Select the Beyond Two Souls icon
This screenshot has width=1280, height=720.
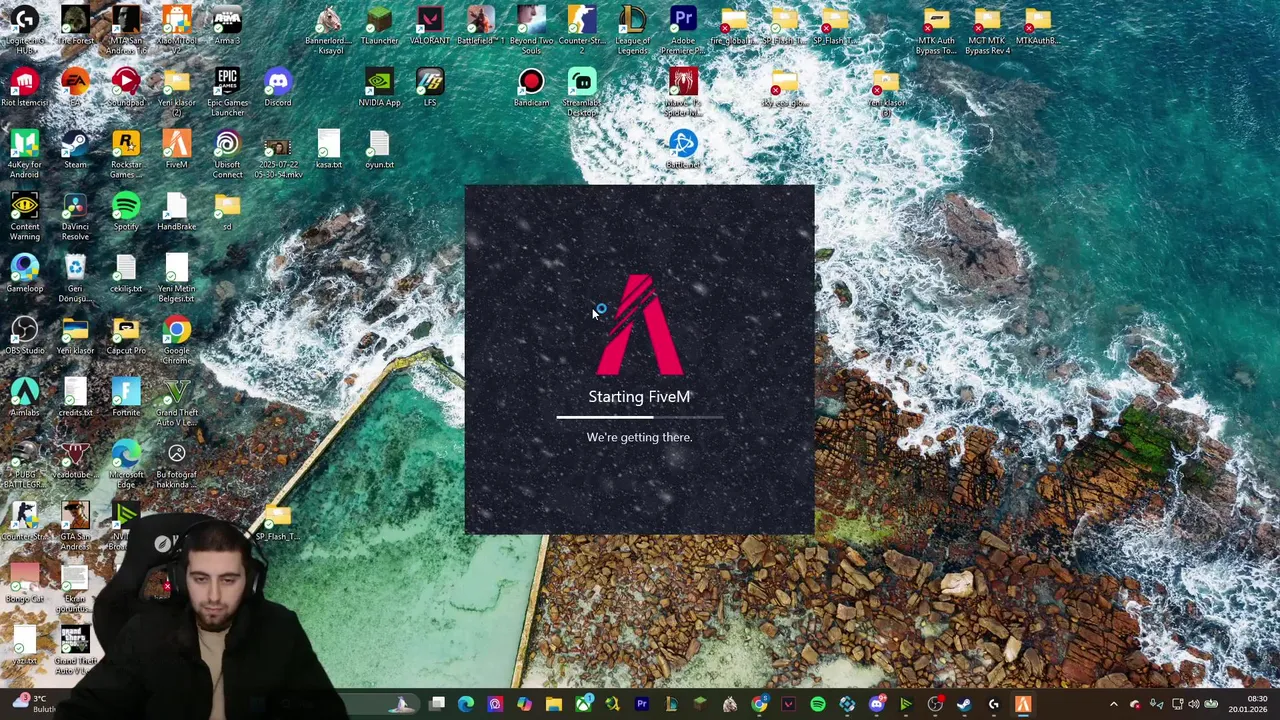pyautogui.click(x=531, y=28)
